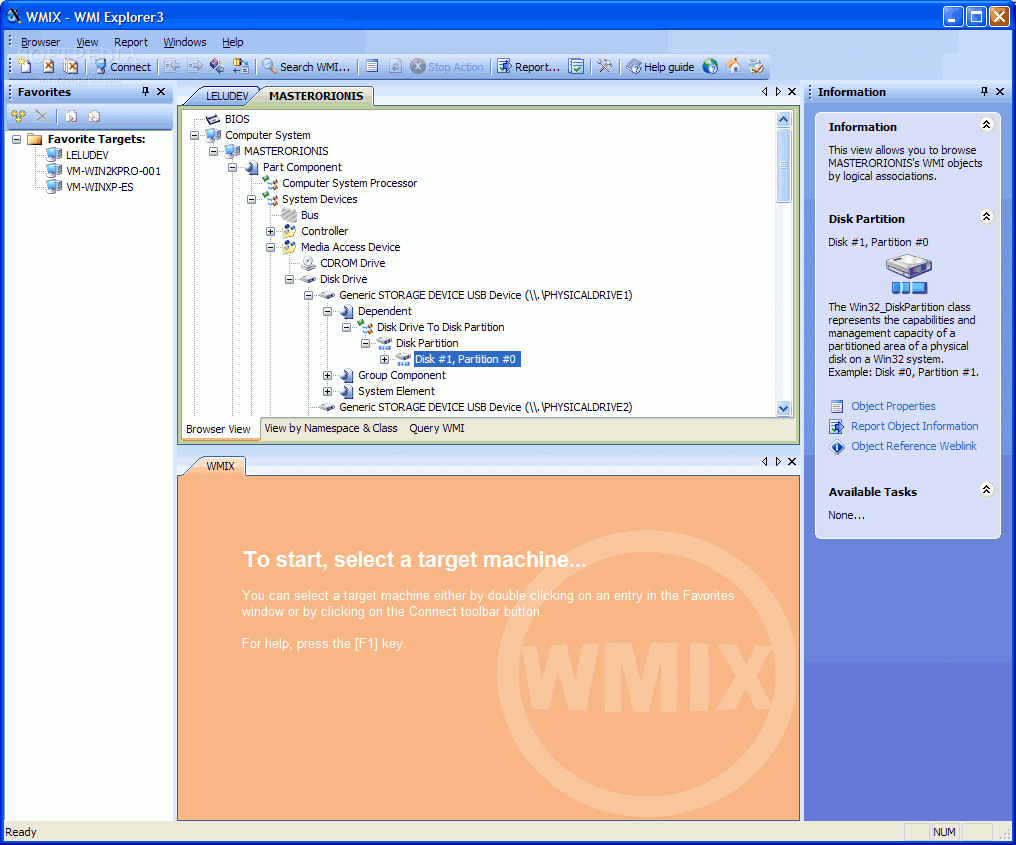Click the New browser window toolbar icon
Viewport: 1016px width, 845px height.
click(25, 66)
